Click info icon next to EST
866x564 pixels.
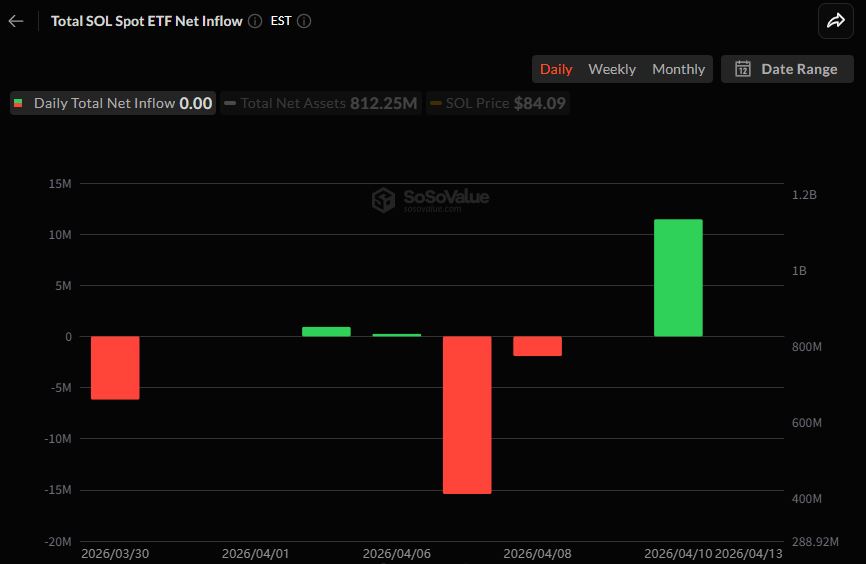[x=304, y=21]
